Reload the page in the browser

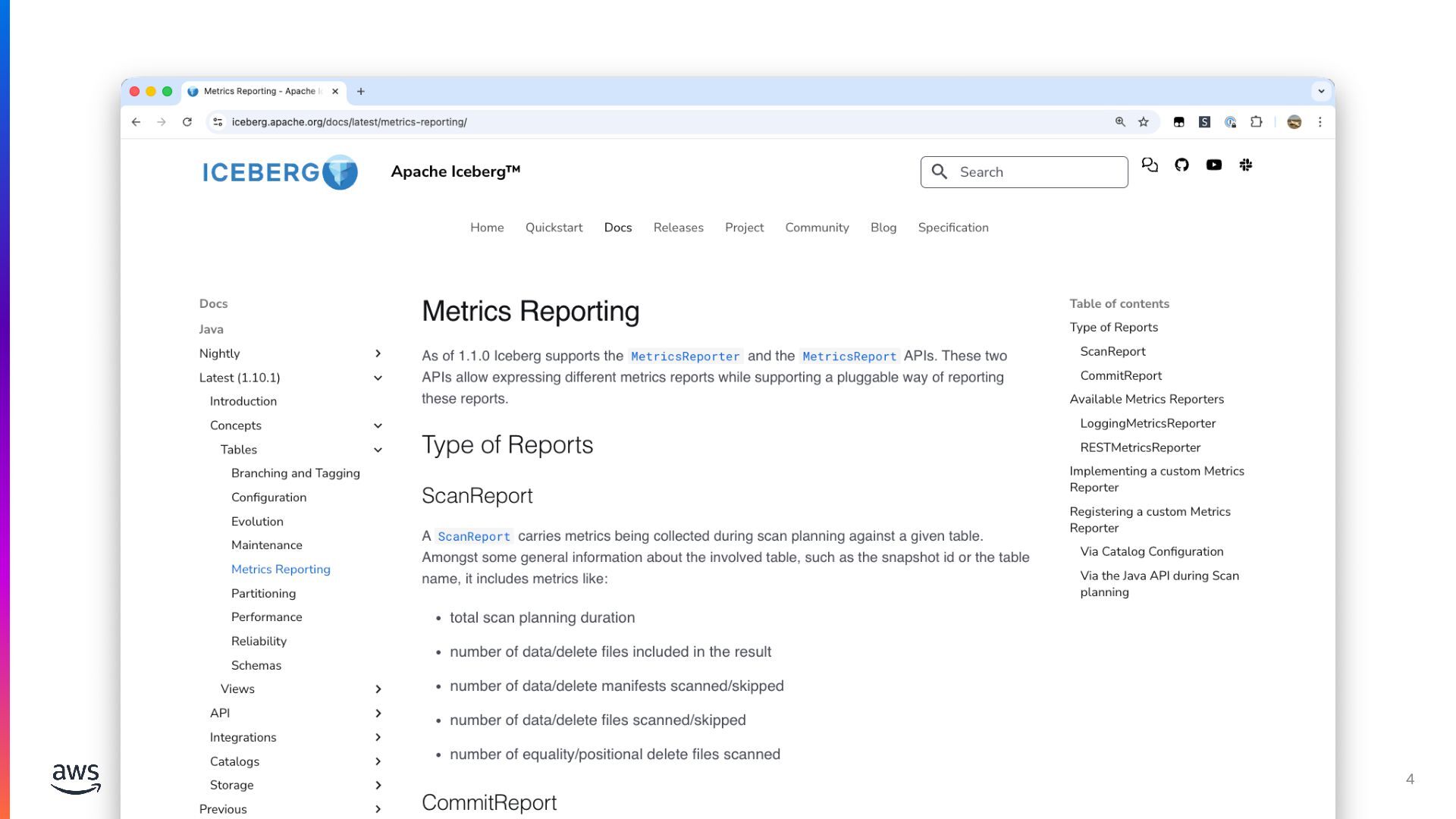pyautogui.click(x=187, y=122)
